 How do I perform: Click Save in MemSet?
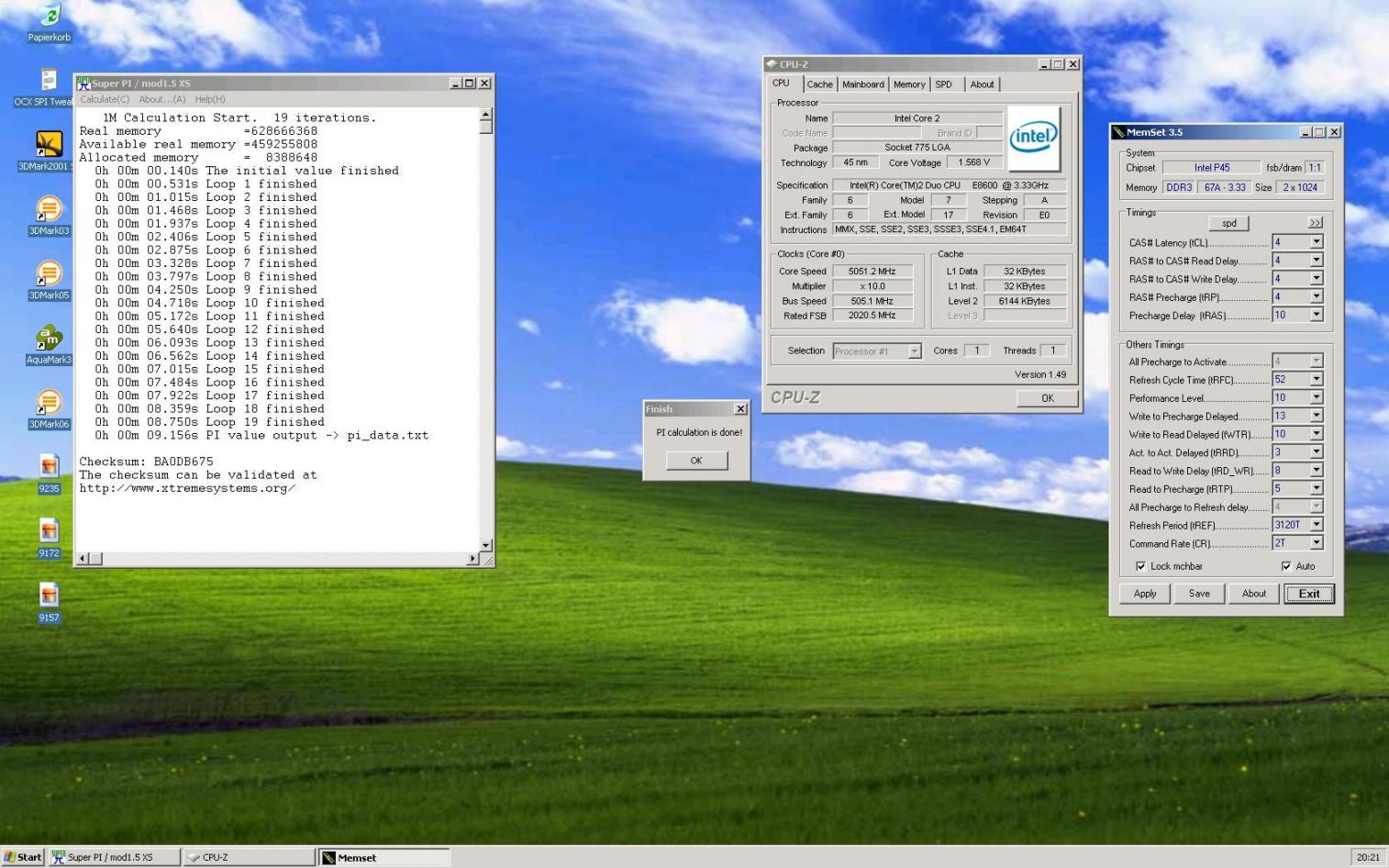click(1199, 594)
